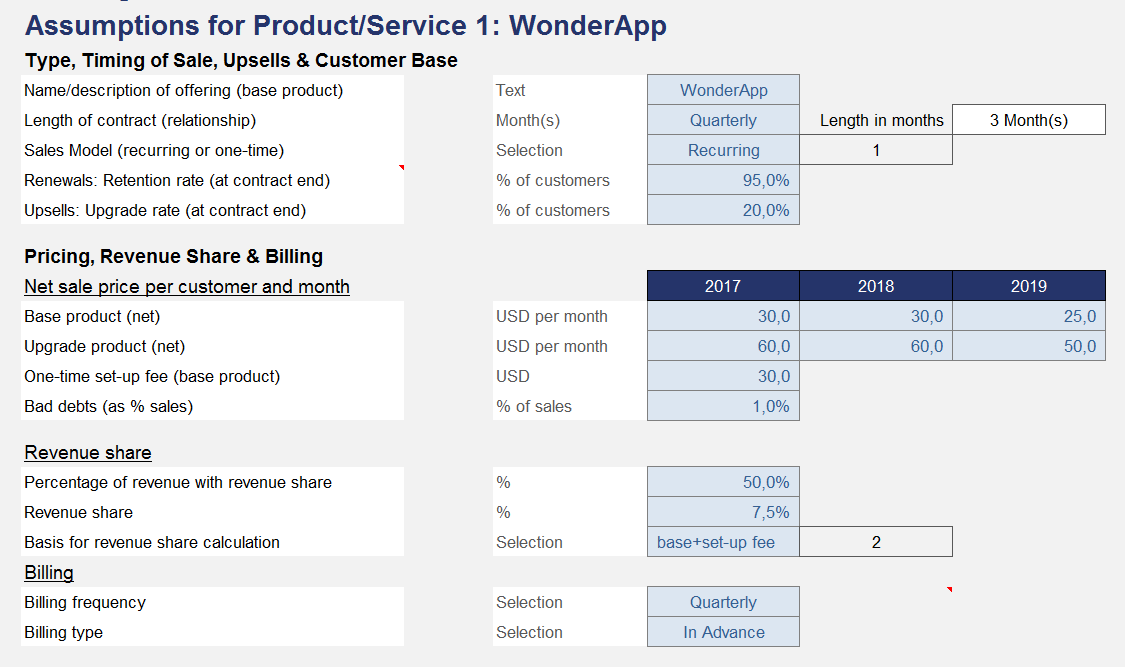This screenshot has width=1125, height=667.
Task: Select the 'In Advance' billing type cell
Action: click(x=723, y=633)
